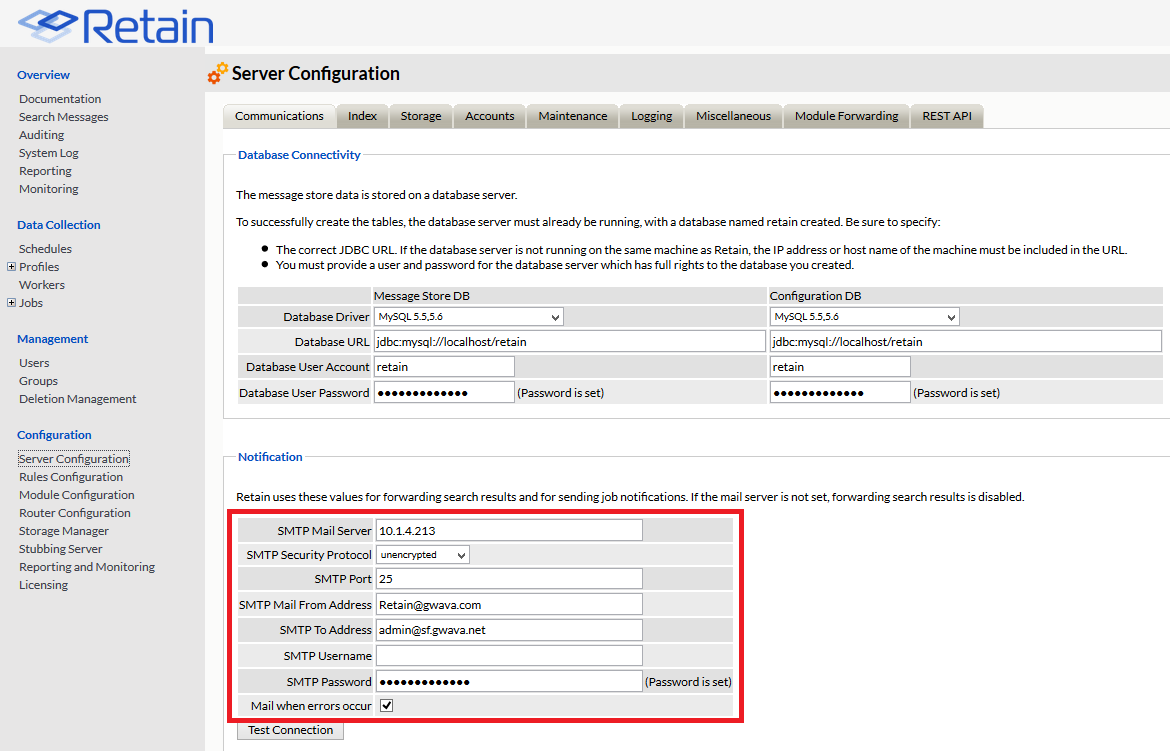Open the Jobs link

tap(31, 302)
